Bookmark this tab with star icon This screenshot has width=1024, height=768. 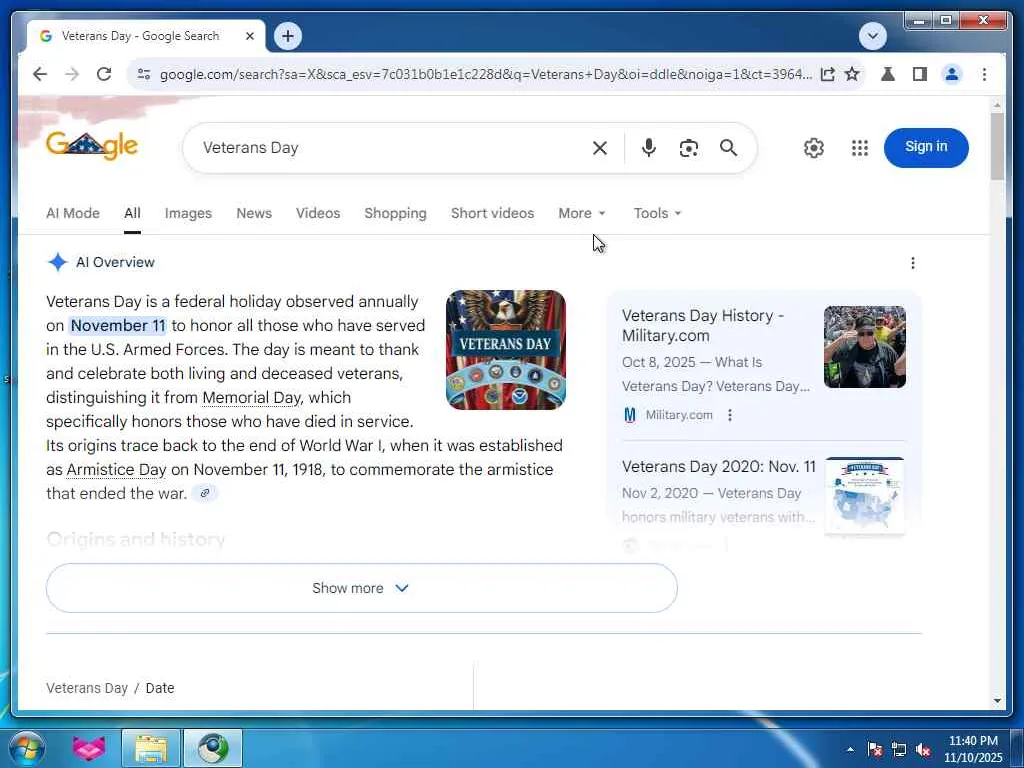[852, 74]
